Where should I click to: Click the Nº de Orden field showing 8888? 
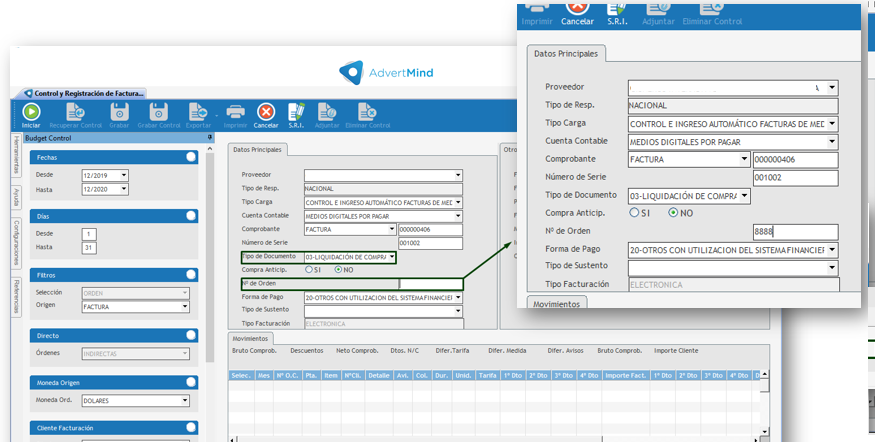[794, 231]
